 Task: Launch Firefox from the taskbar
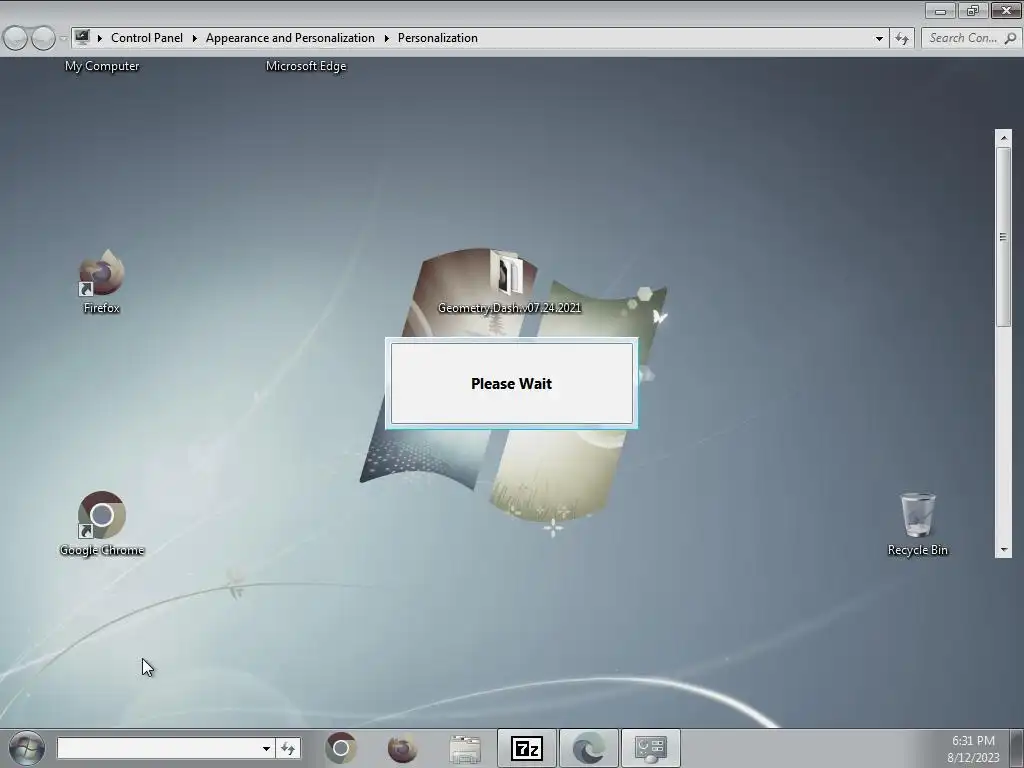click(x=402, y=748)
